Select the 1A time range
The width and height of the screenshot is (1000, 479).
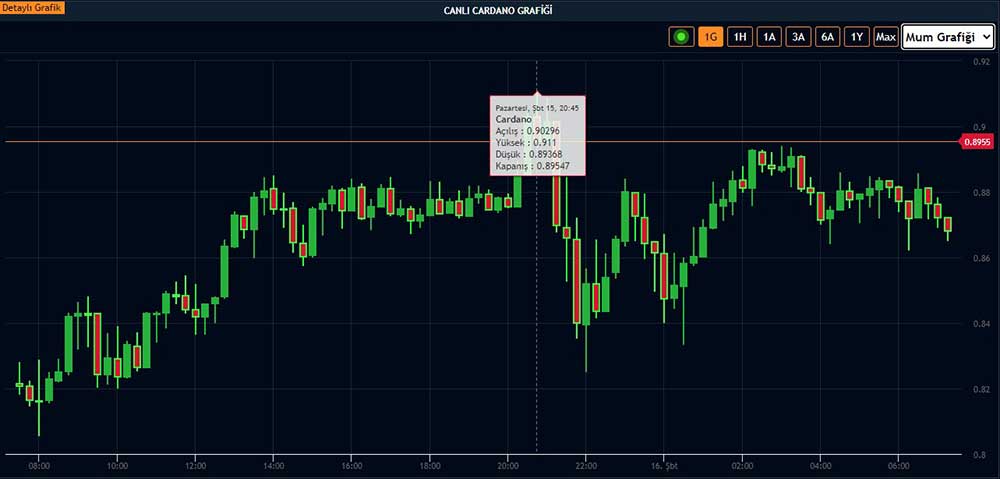(769, 37)
